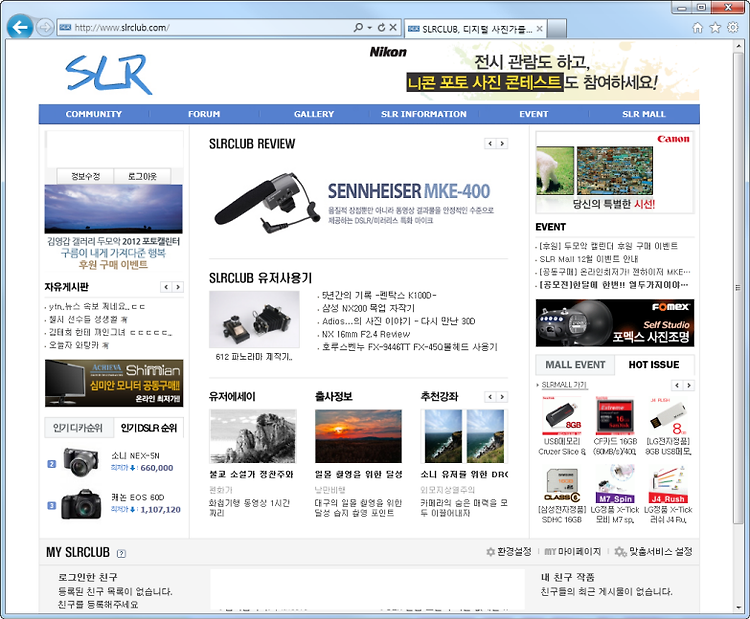
Task: Click the 정보수정 button
Action: [86, 176]
